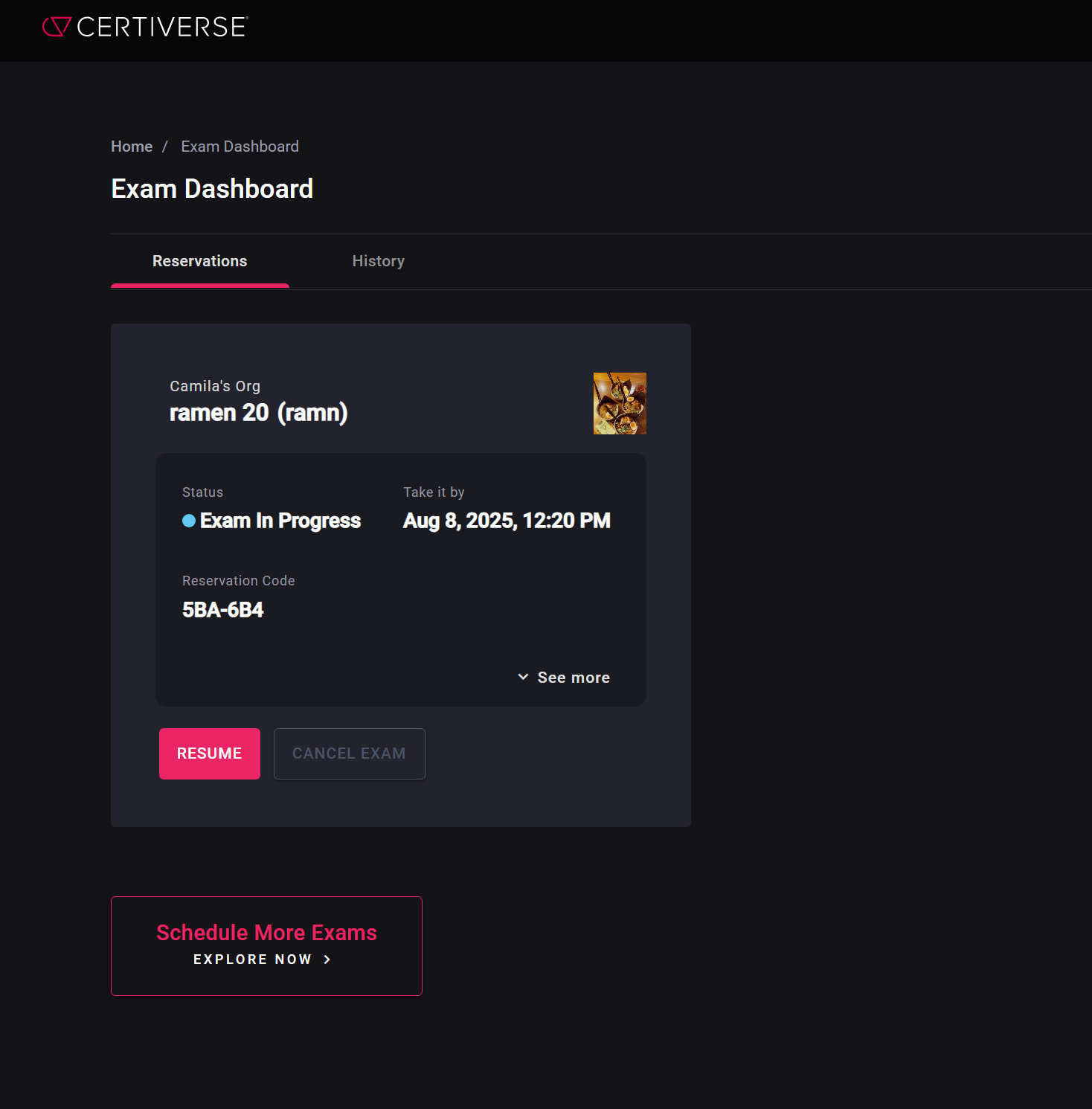Switch to the History tab

click(x=378, y=261)
